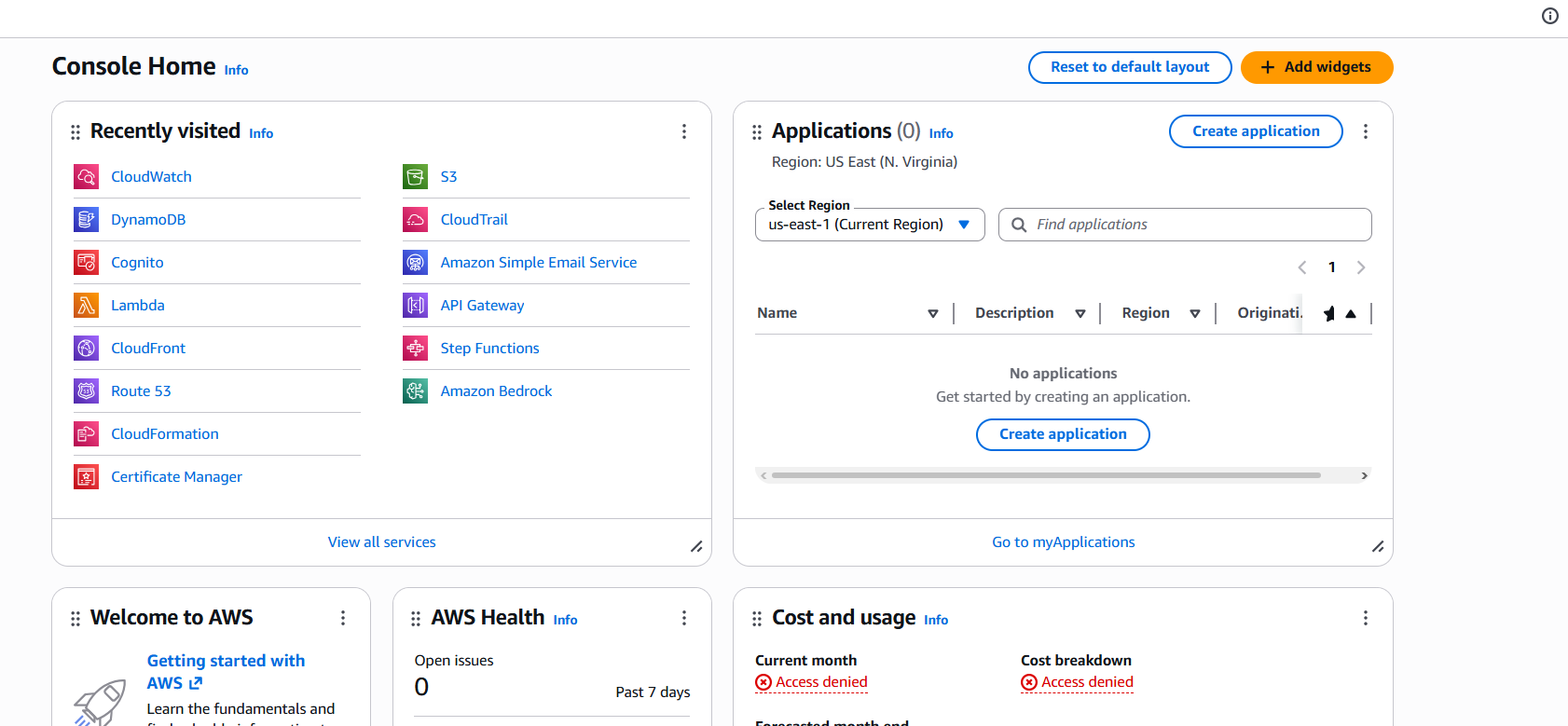Click the CloudFront service icon
1568x726 pixels.
point(86,348)
